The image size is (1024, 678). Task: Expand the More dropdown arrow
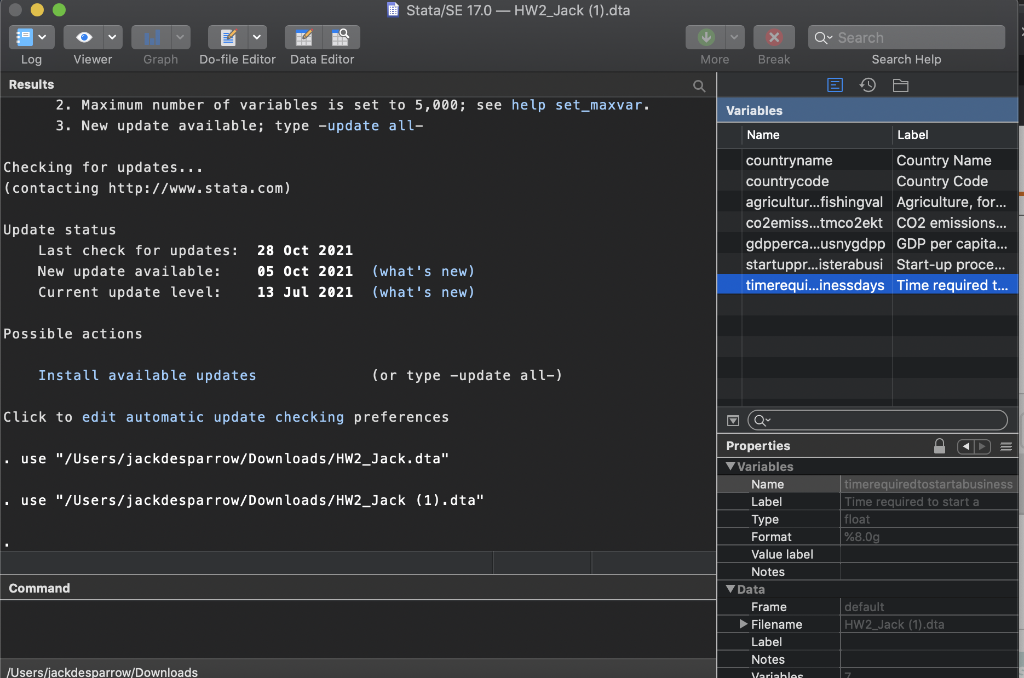[x=735, y=37]
